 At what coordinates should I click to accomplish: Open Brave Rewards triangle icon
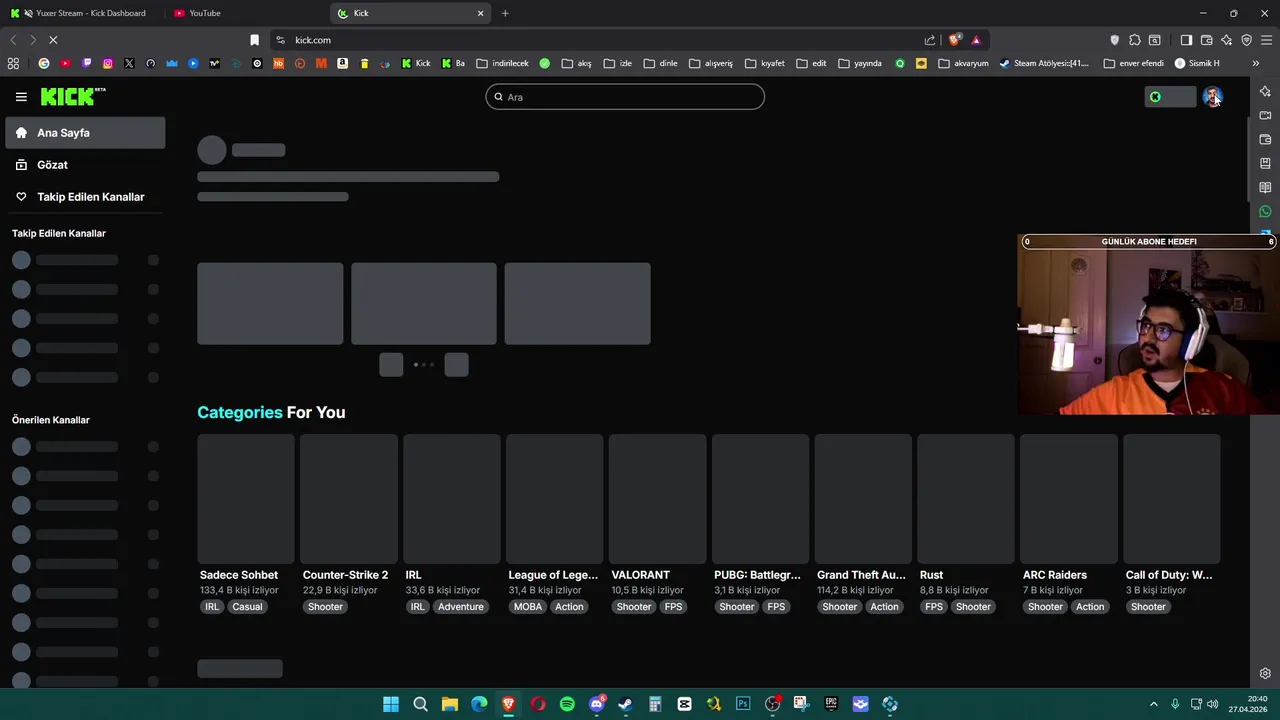(x=976, y=40)
